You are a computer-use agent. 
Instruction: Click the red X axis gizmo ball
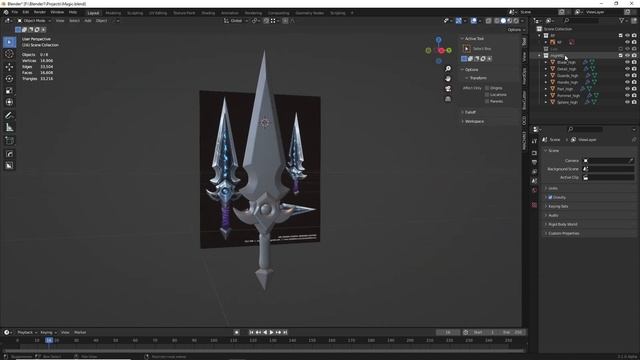(x=441, y=51)
